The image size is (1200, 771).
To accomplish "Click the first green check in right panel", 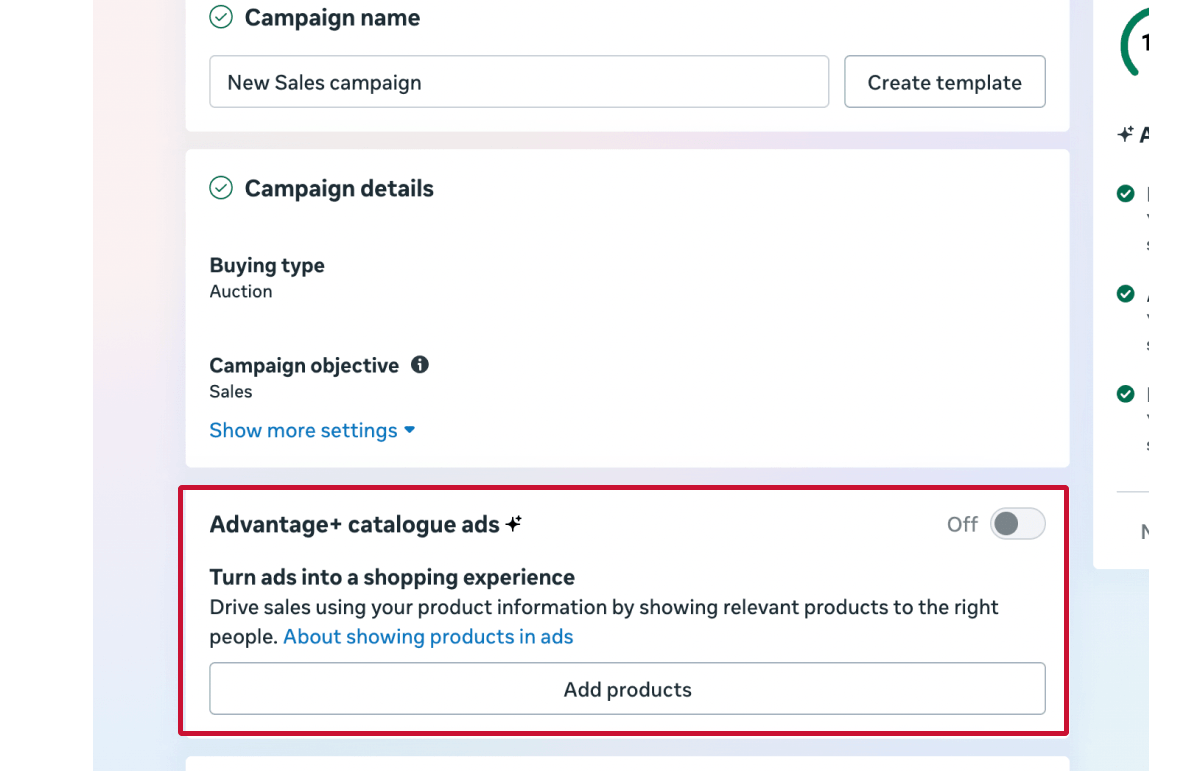I will (x=1126, y=194).
